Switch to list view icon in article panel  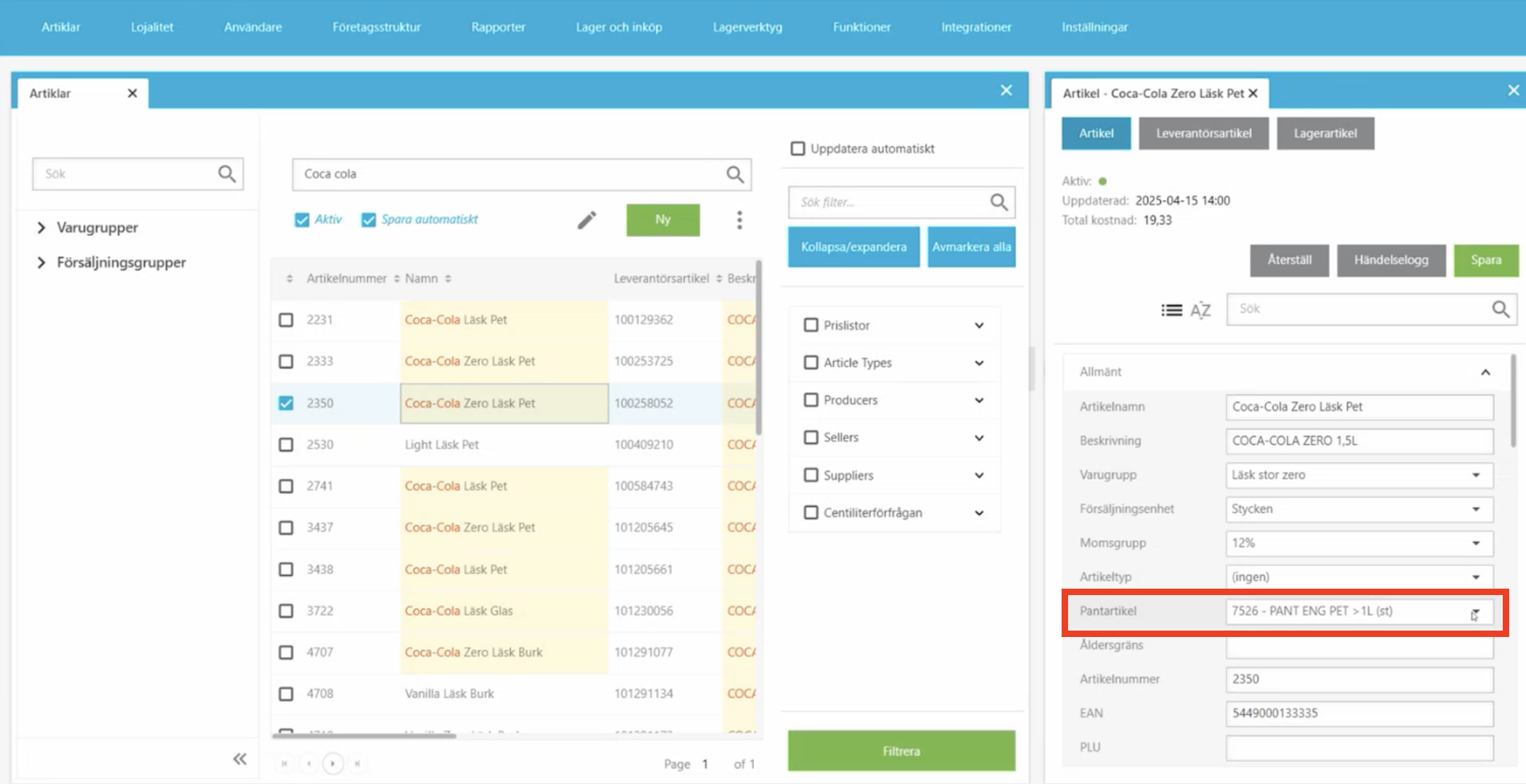(1171, 310)
